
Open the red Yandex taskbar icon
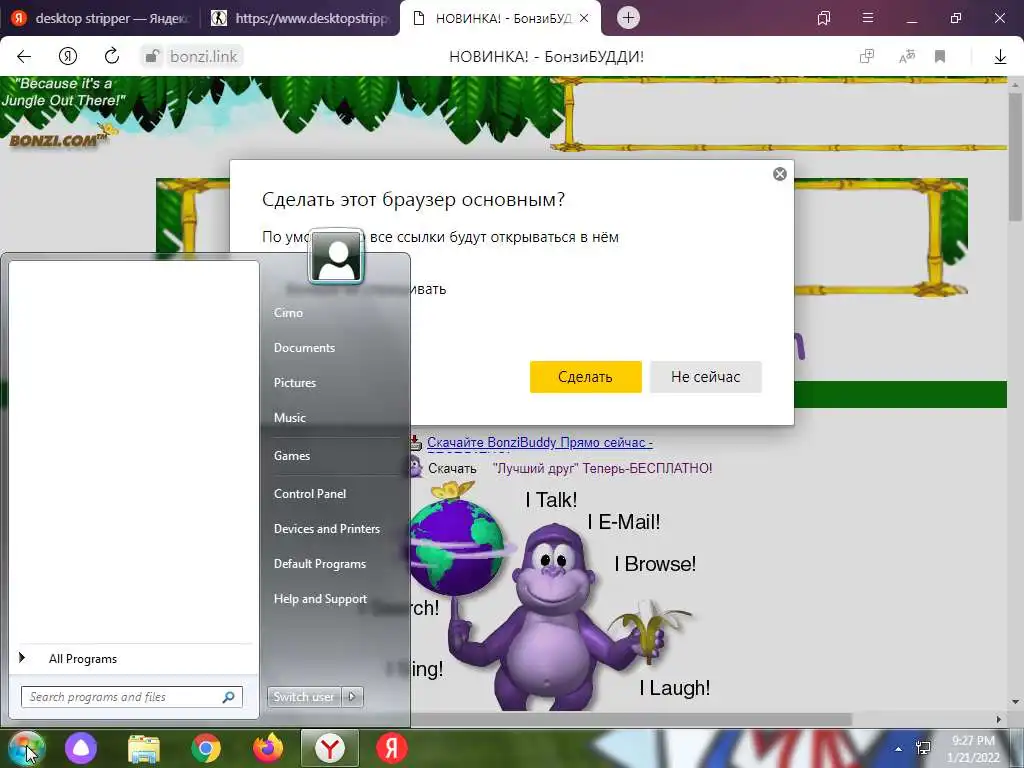392,748
